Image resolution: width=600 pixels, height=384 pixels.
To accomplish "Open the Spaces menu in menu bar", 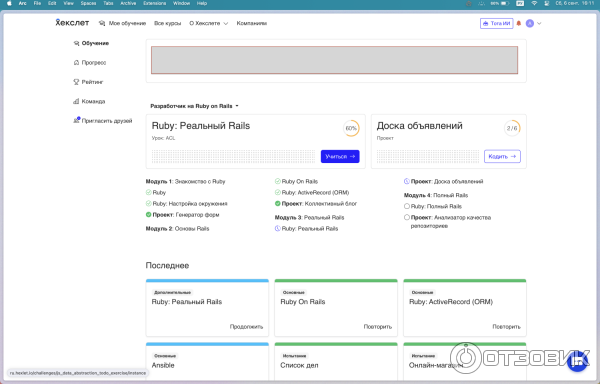I will click(88, 3).
